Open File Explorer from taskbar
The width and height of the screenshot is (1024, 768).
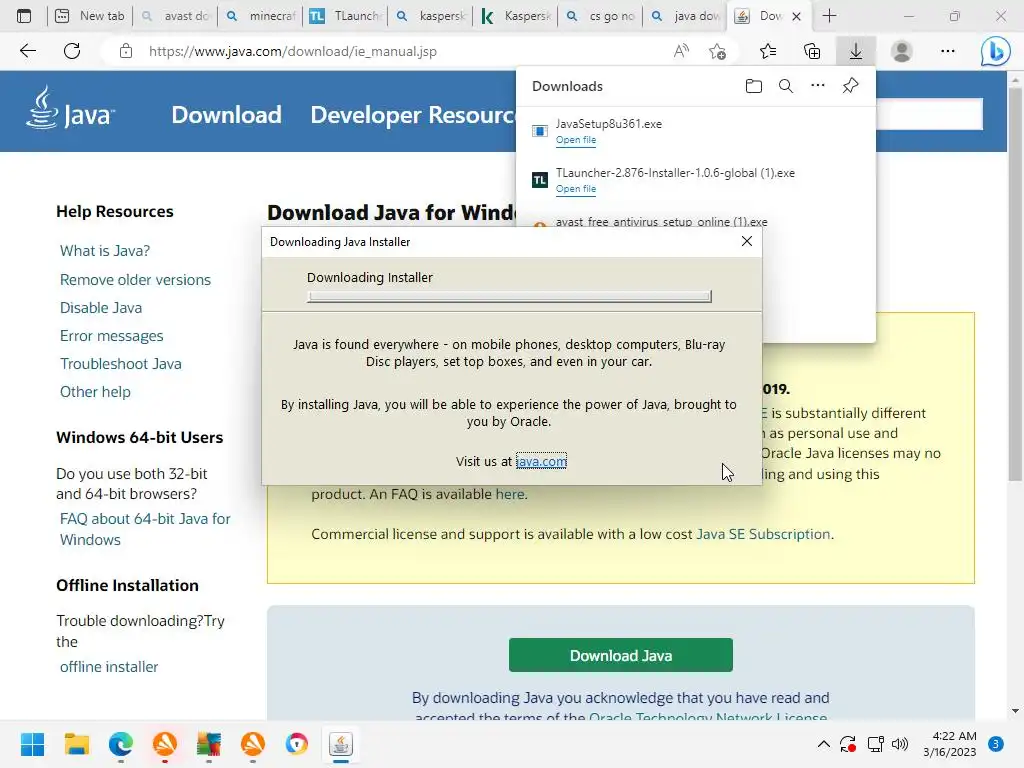coord(76,744)
